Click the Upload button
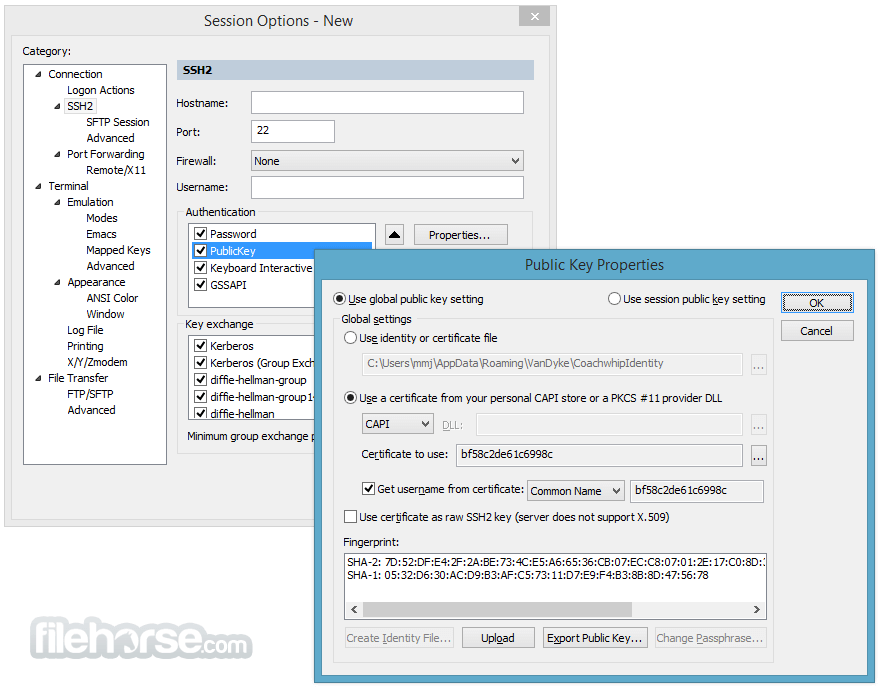The image size is (881, 689). point(498,638)
